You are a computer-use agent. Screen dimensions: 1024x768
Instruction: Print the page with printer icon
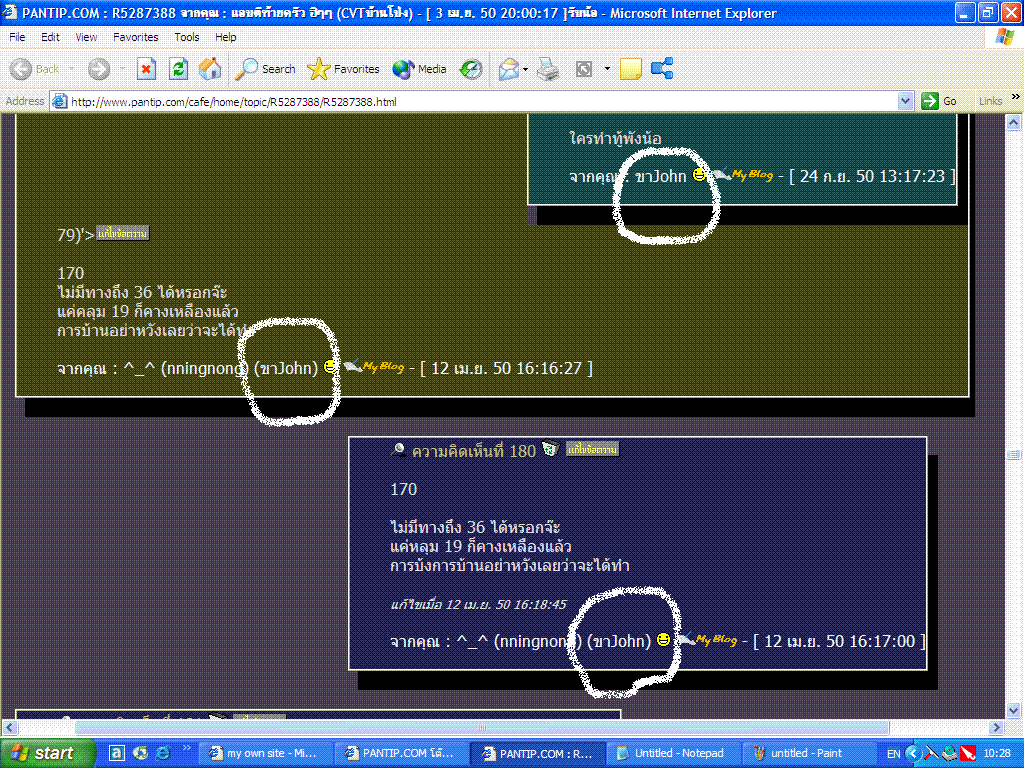pos(548,69)
